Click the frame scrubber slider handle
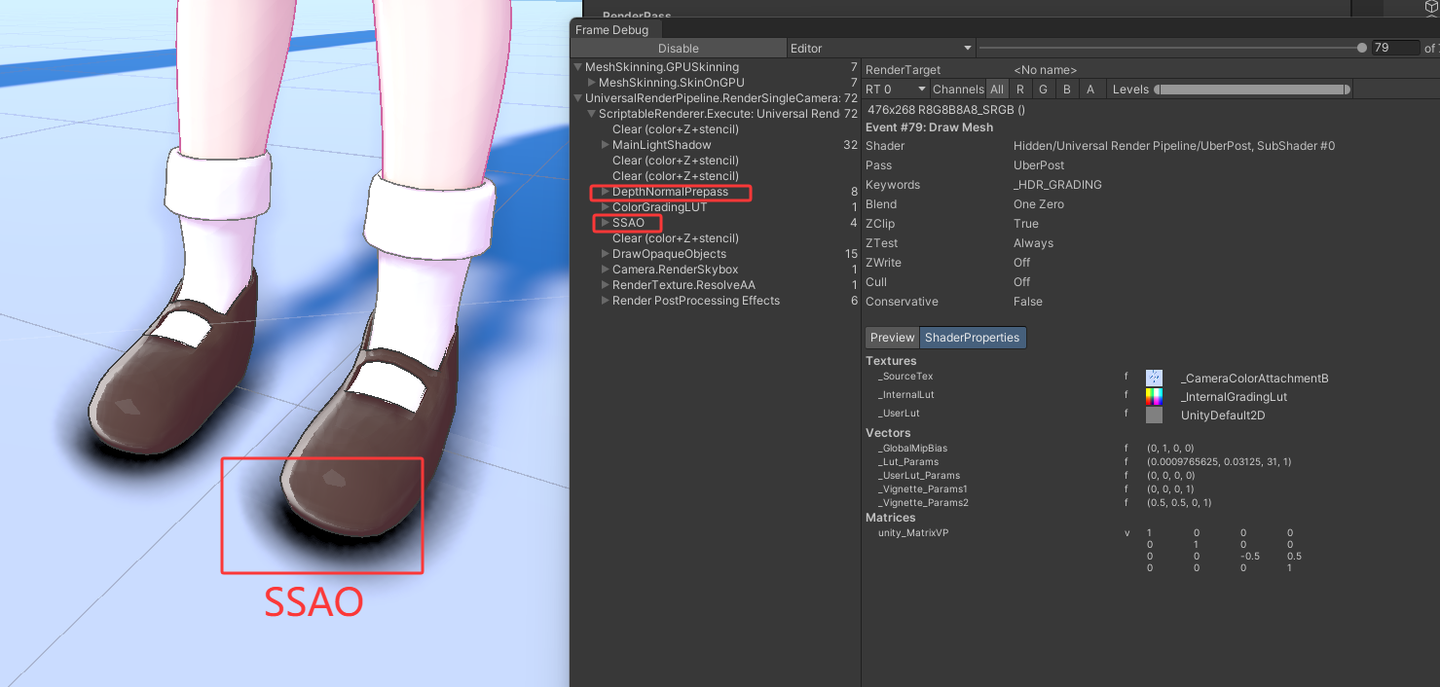This screenshot has height=687, width=1440. click(1362, 47)
